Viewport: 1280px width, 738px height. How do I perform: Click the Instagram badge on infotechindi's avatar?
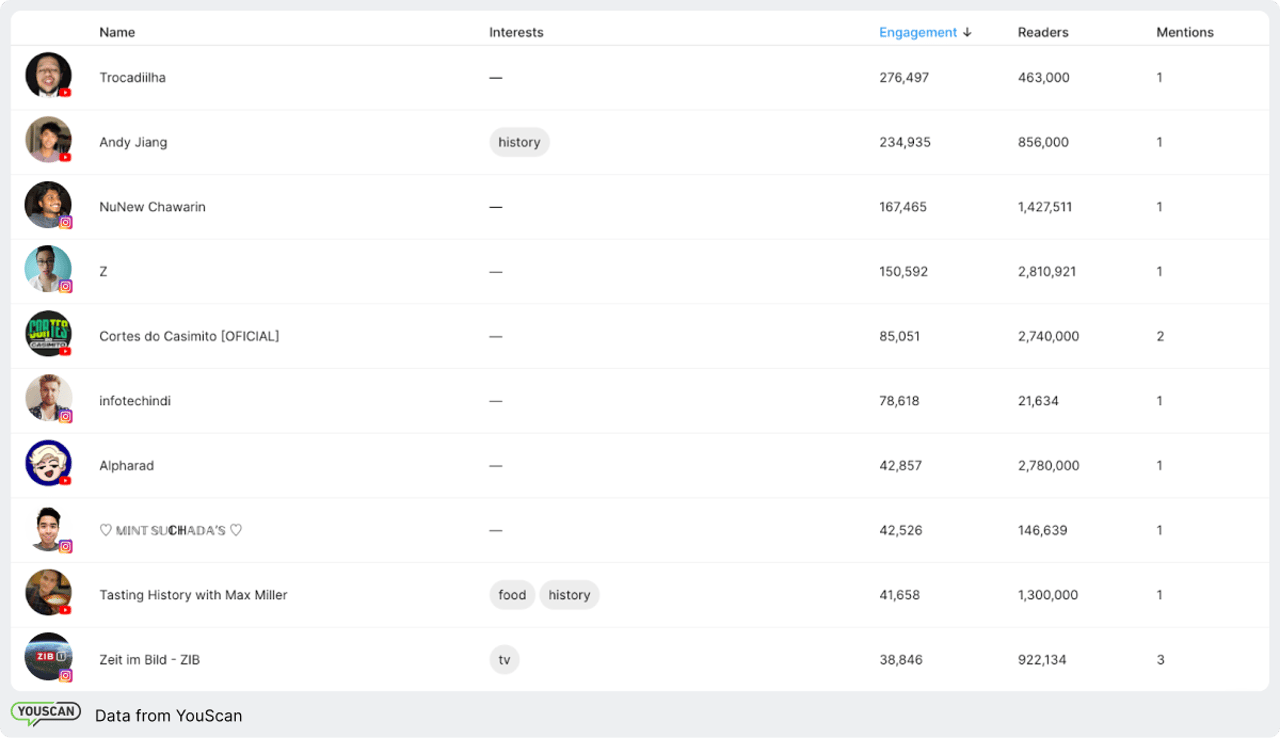pos(66,416)
